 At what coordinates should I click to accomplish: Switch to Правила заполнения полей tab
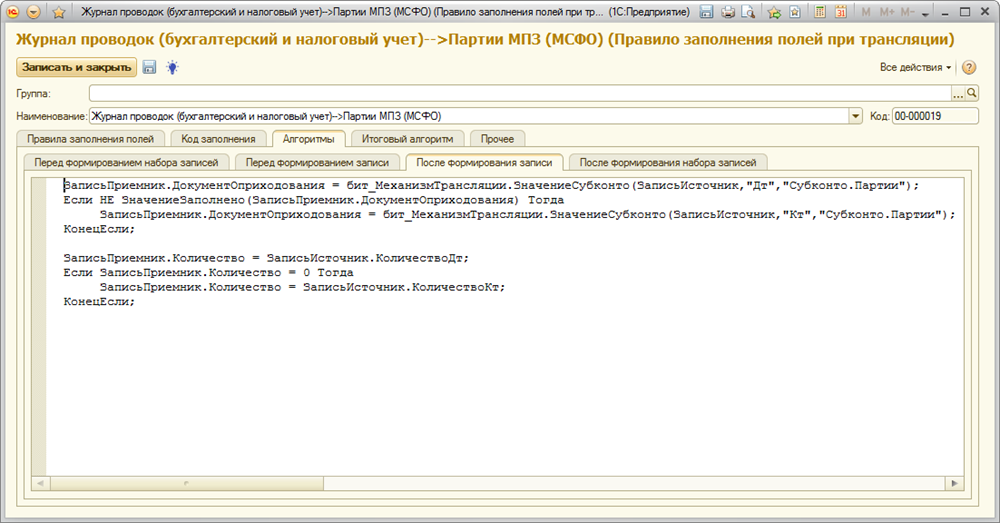point(90,139)
